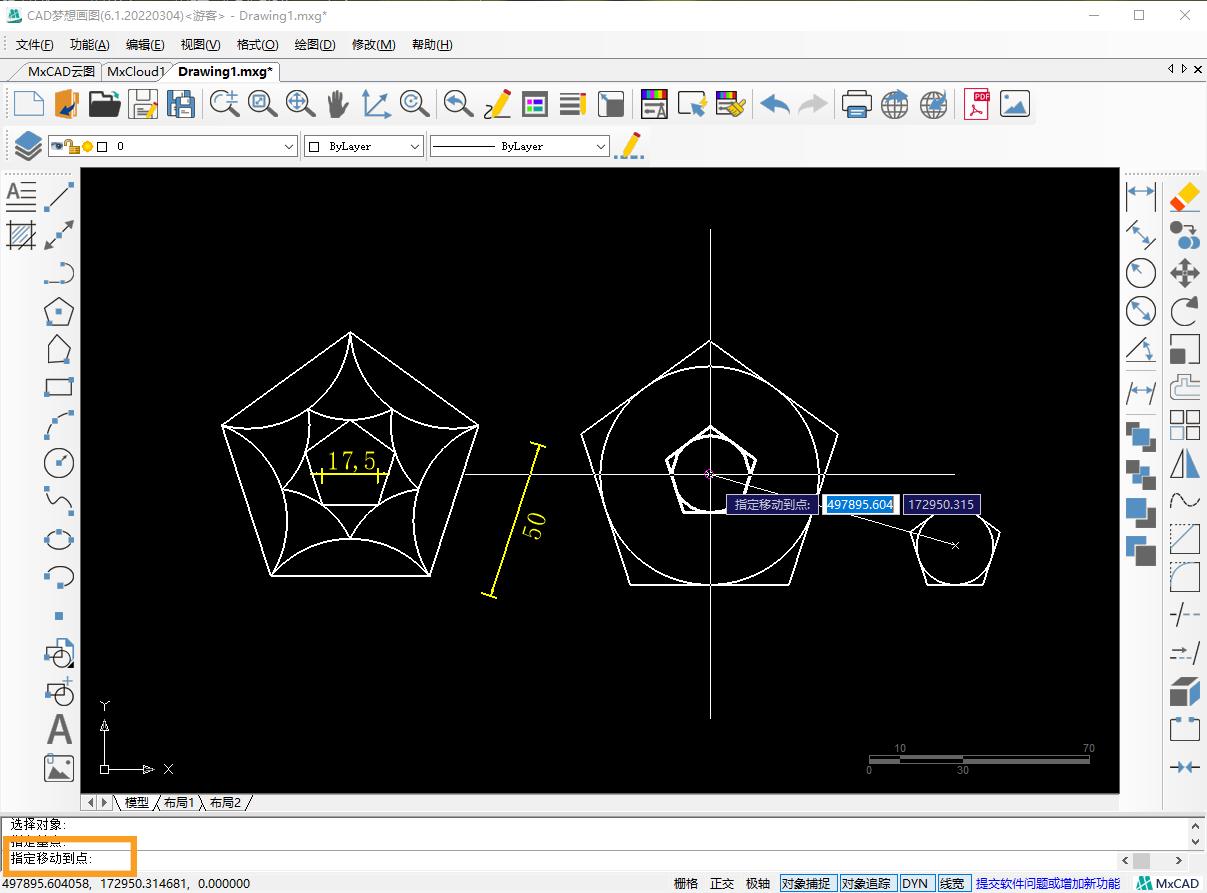Open the 绘图(D) menu
Image resolution: width=1207 pixels, height=893 pixels.
point(314,44)
